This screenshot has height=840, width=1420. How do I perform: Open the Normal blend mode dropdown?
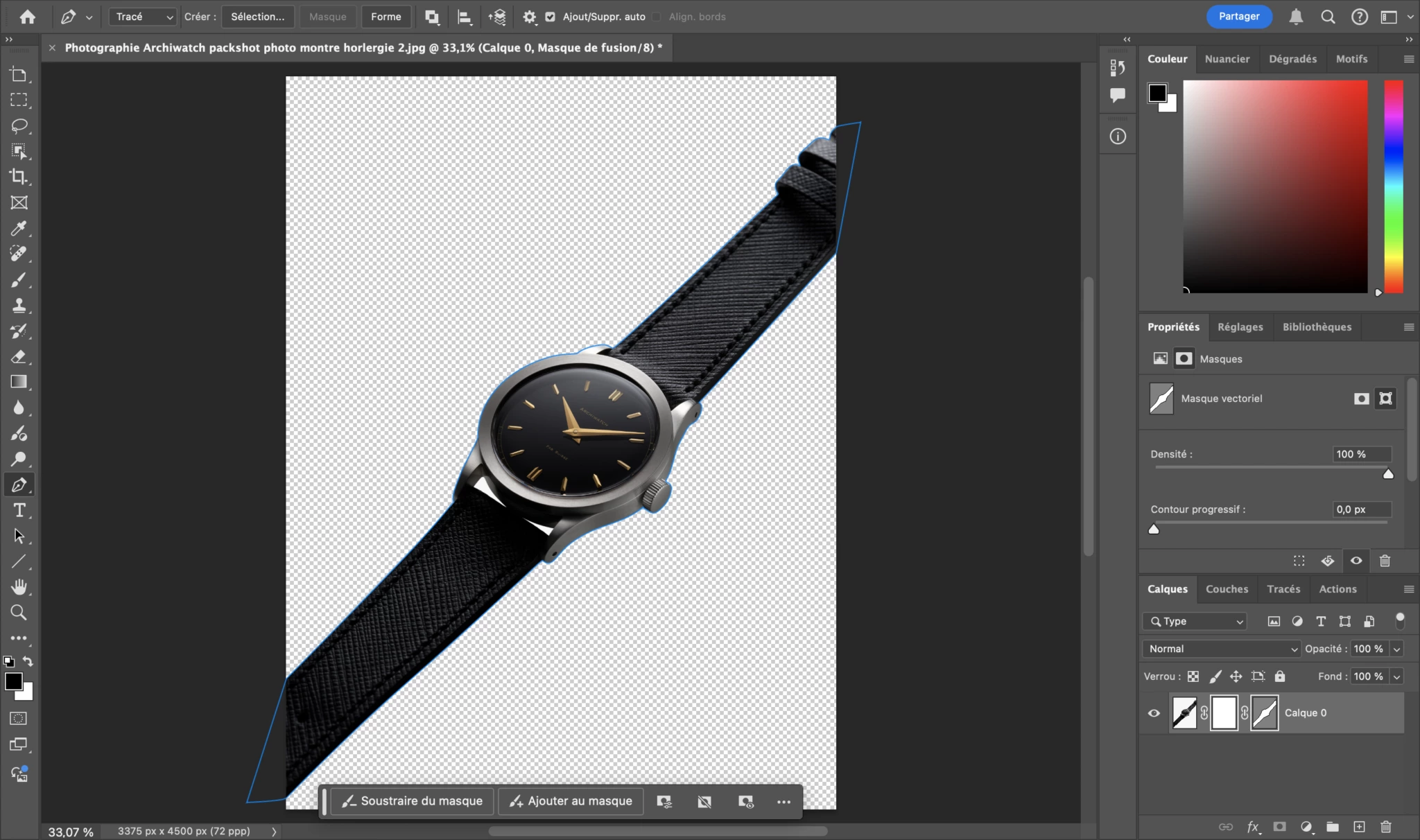coord(1222,649)
